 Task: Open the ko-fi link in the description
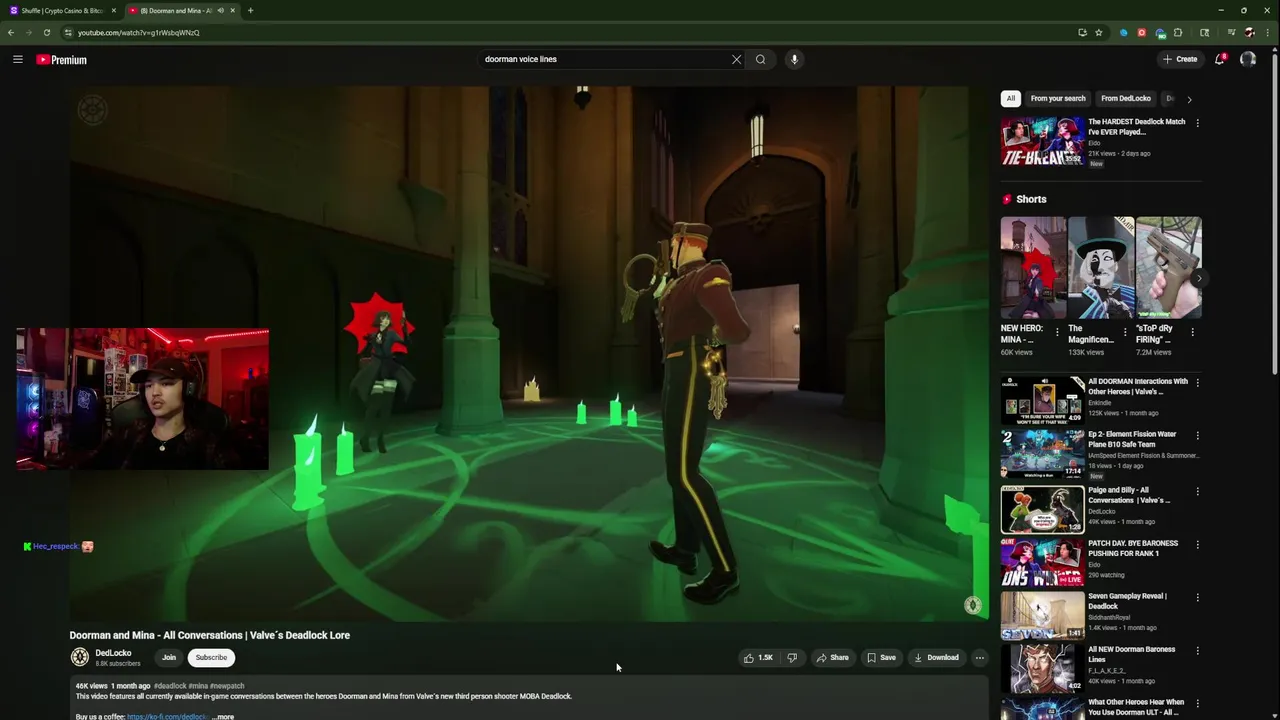coord(168,716)
